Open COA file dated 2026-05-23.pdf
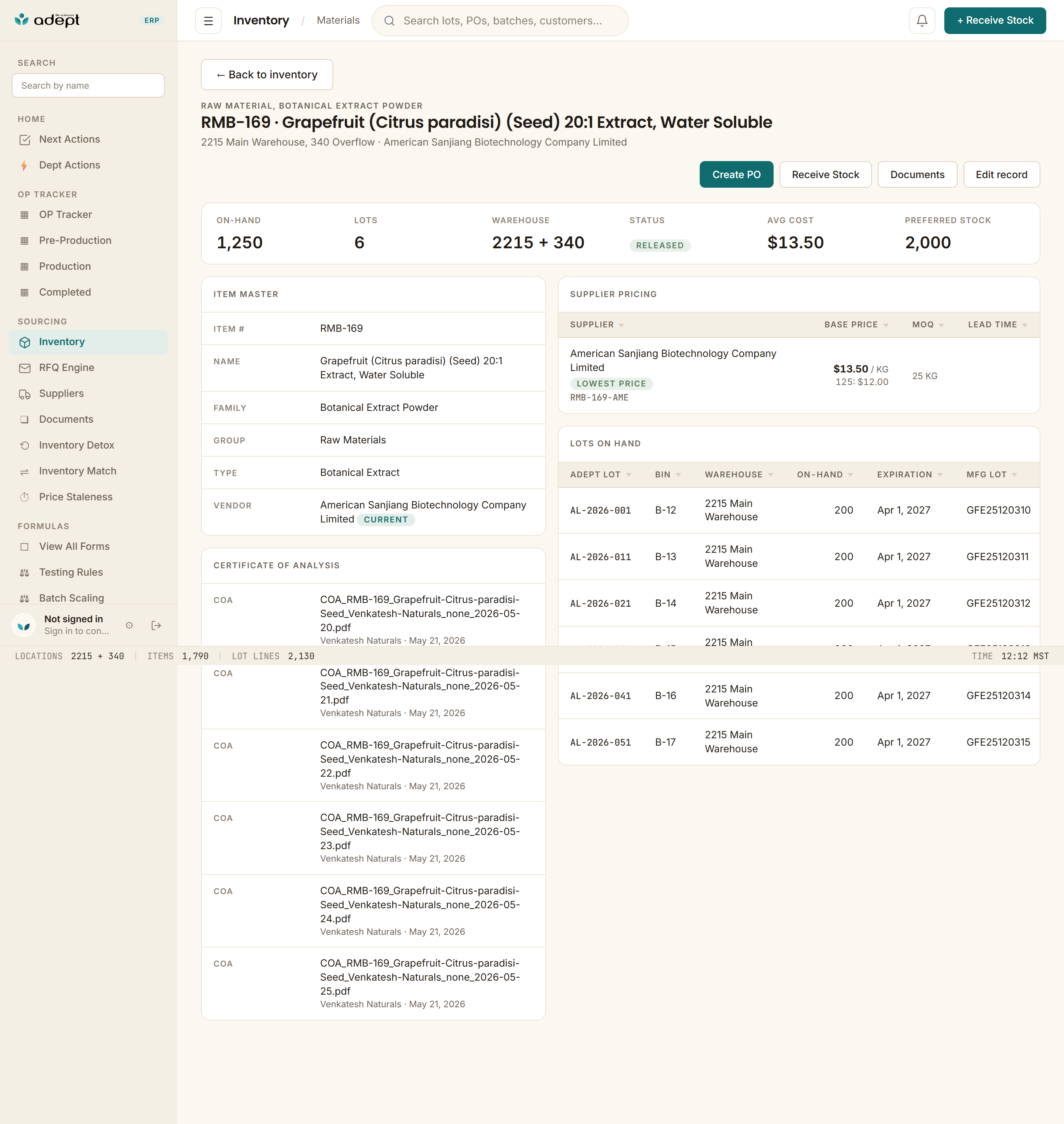This screenshot has width=1064, height=1124. click(x=420, y=832)
